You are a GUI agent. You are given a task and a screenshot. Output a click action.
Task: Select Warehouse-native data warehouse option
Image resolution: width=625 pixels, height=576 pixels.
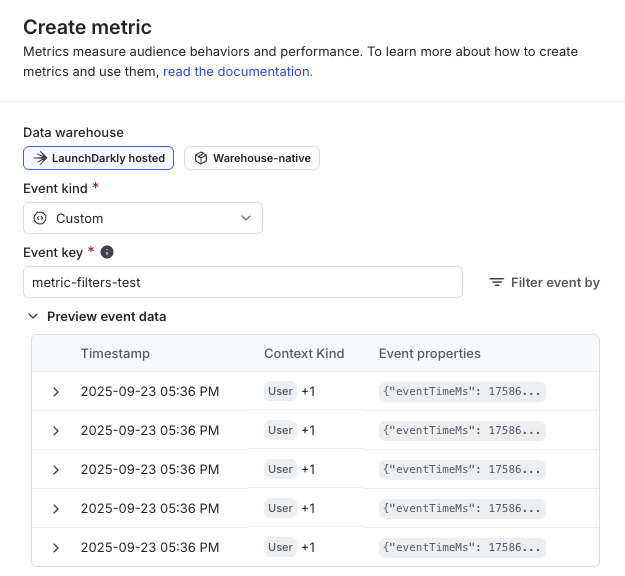pyautogui.click(x=251, y=158)
